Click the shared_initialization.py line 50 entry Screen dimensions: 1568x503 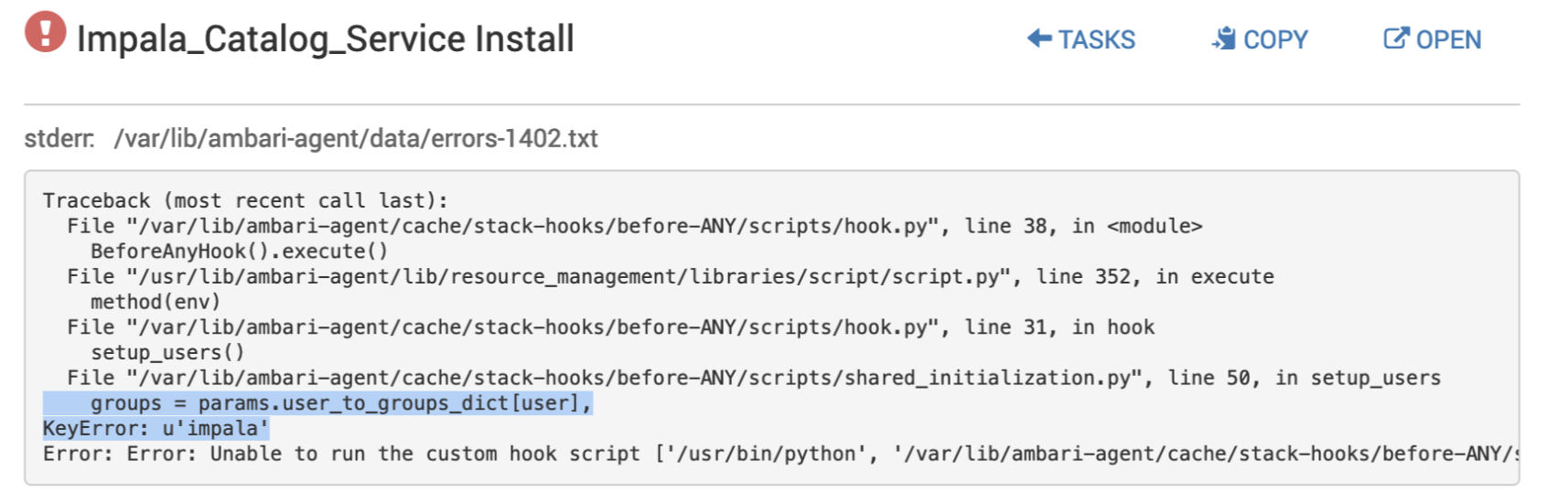754,378
